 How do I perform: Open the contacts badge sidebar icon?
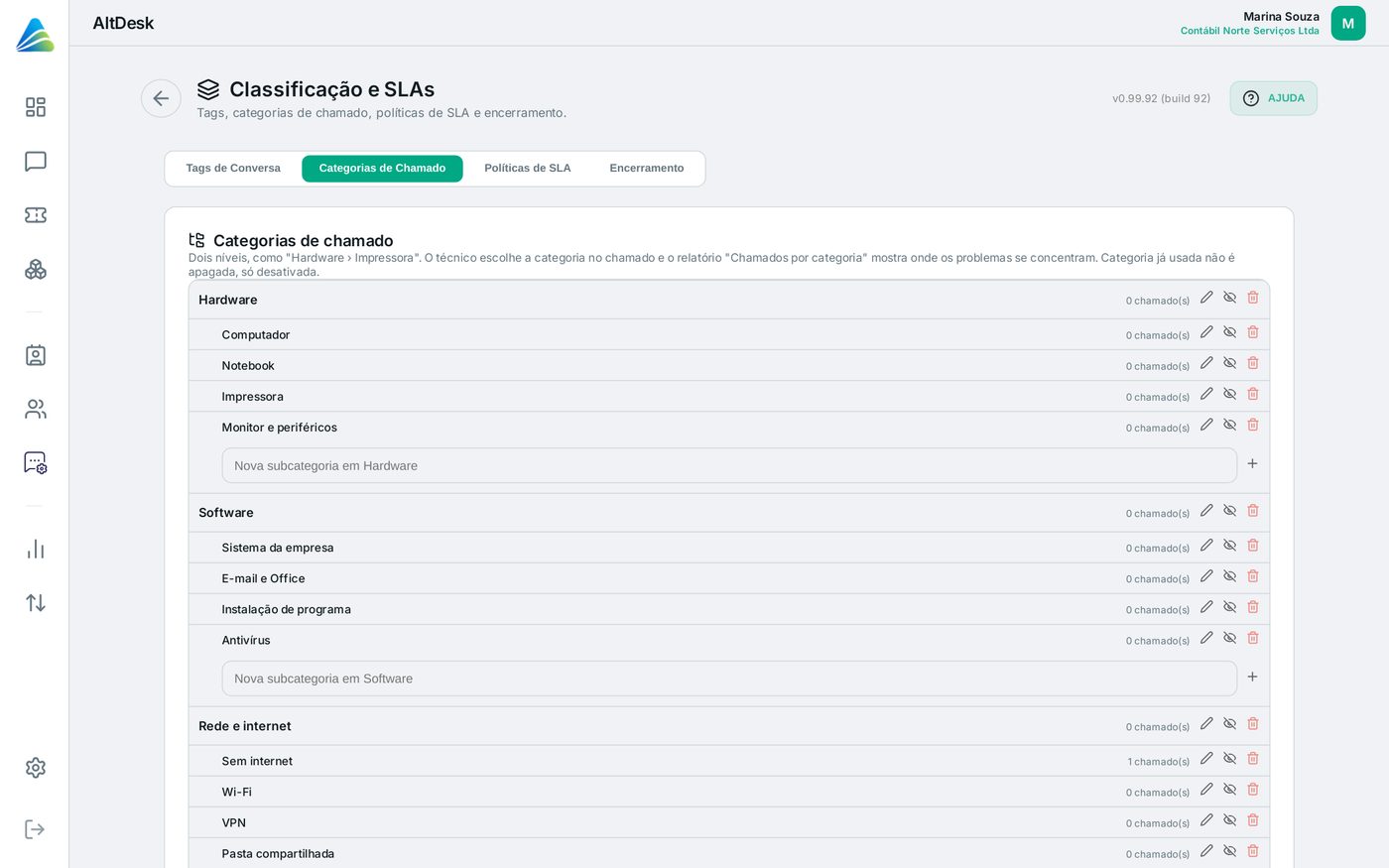36,355
